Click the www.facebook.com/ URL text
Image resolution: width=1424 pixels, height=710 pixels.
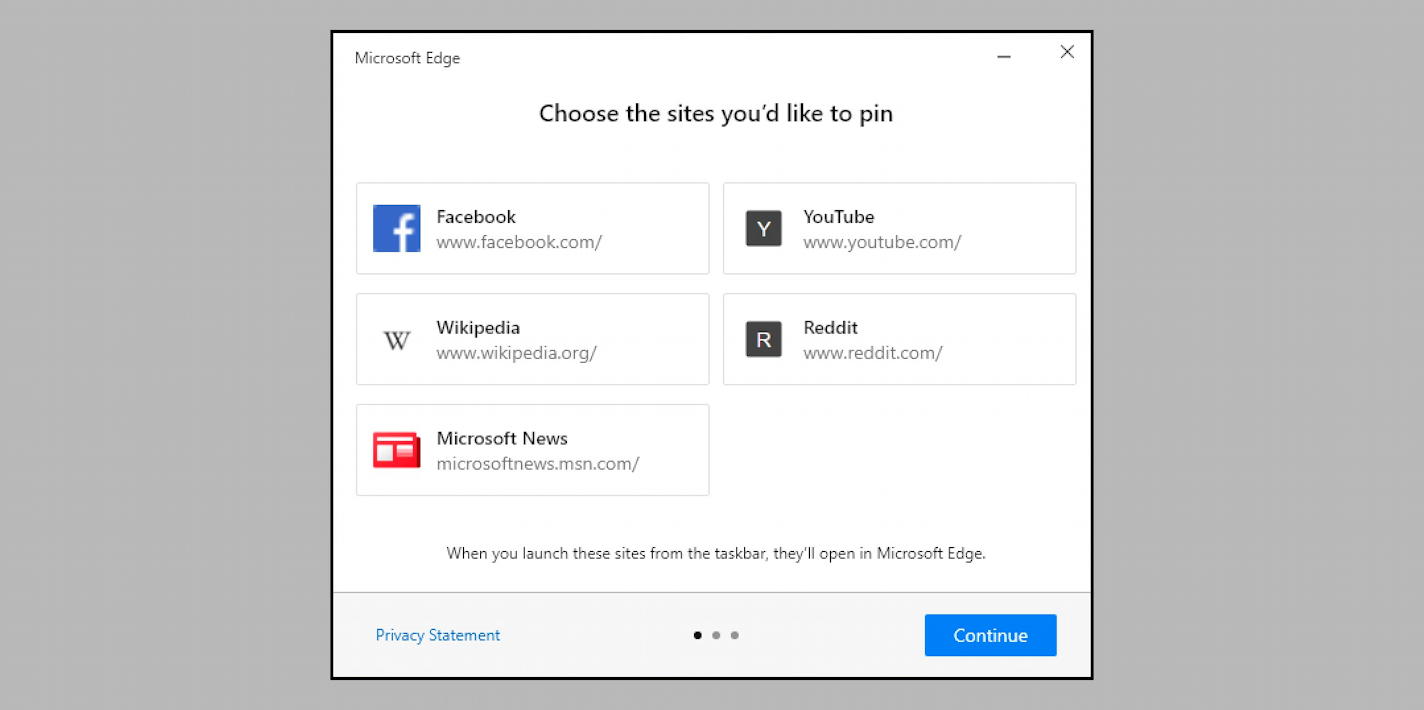tap(519, 242)
